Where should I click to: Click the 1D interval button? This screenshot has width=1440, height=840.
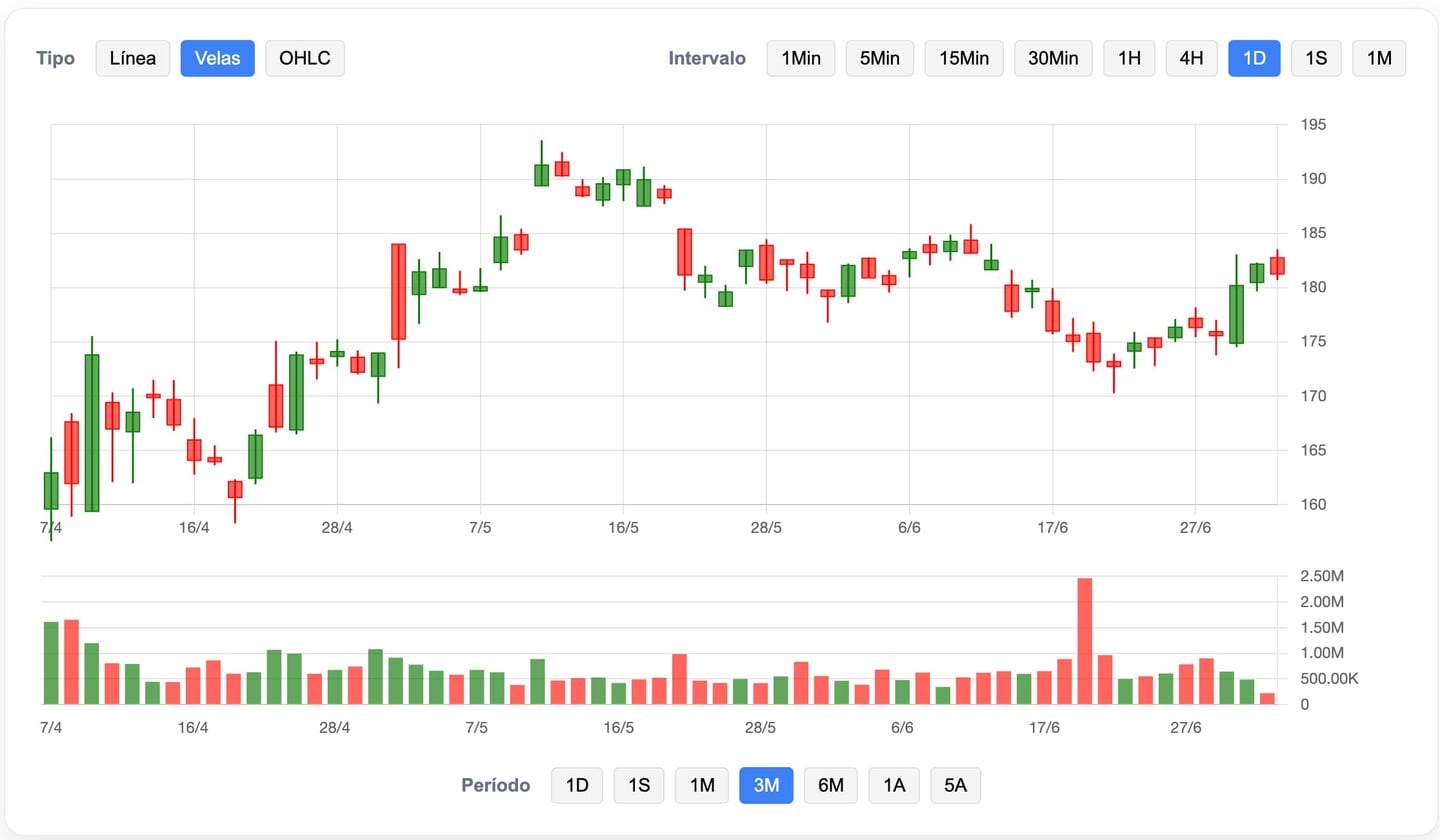click(1254, 58)
